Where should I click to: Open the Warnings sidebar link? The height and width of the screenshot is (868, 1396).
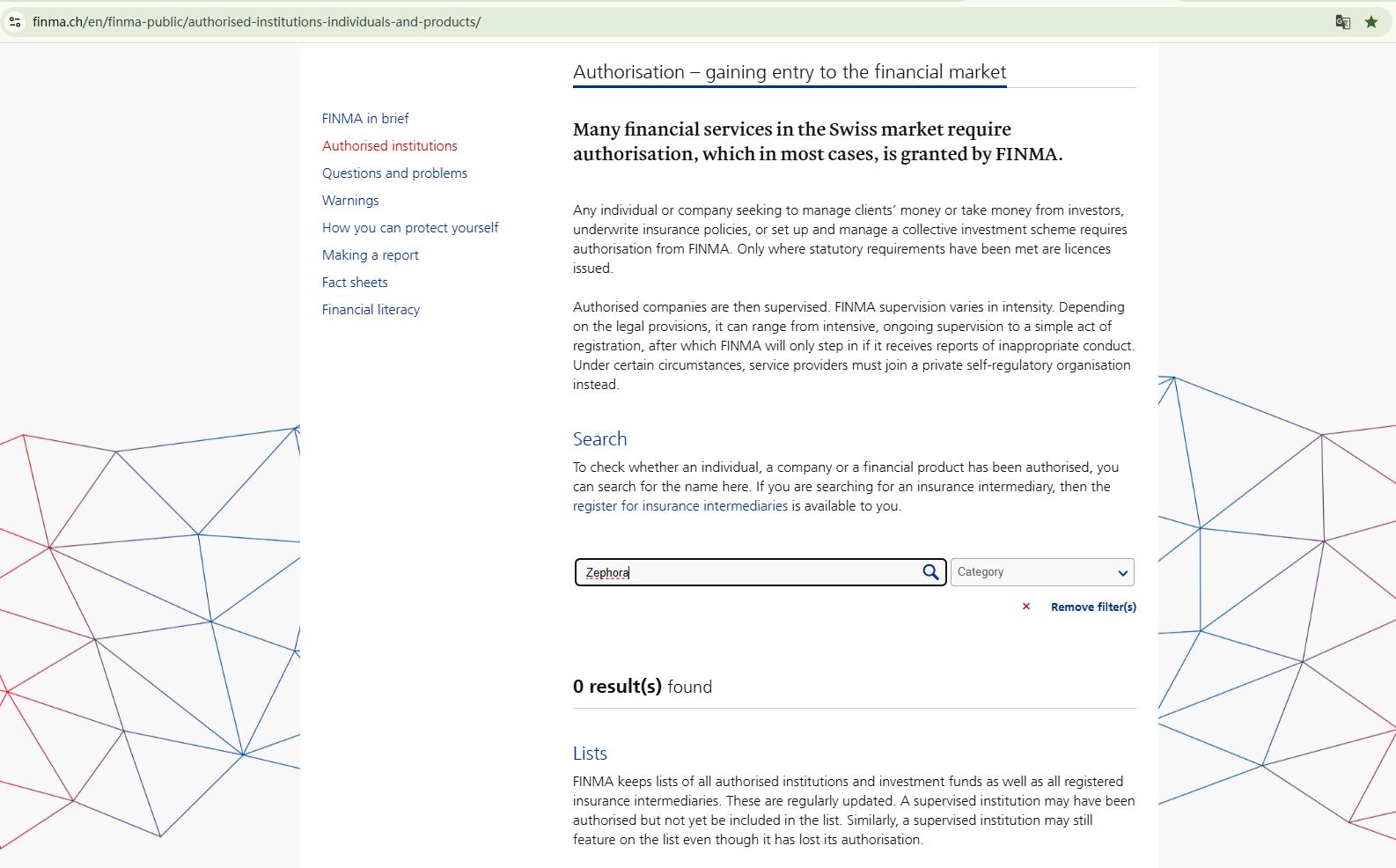pyautogui.click(x=350, y=201)
